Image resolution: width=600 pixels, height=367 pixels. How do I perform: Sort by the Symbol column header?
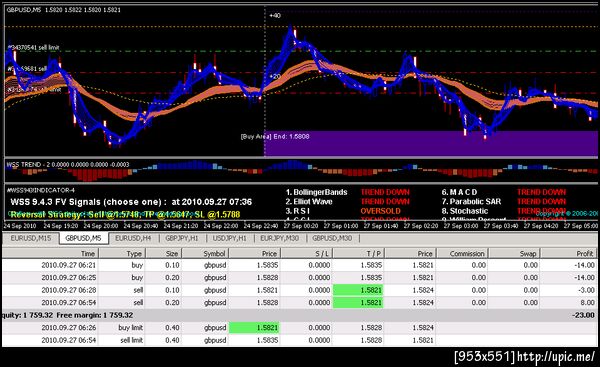point(205,253)
